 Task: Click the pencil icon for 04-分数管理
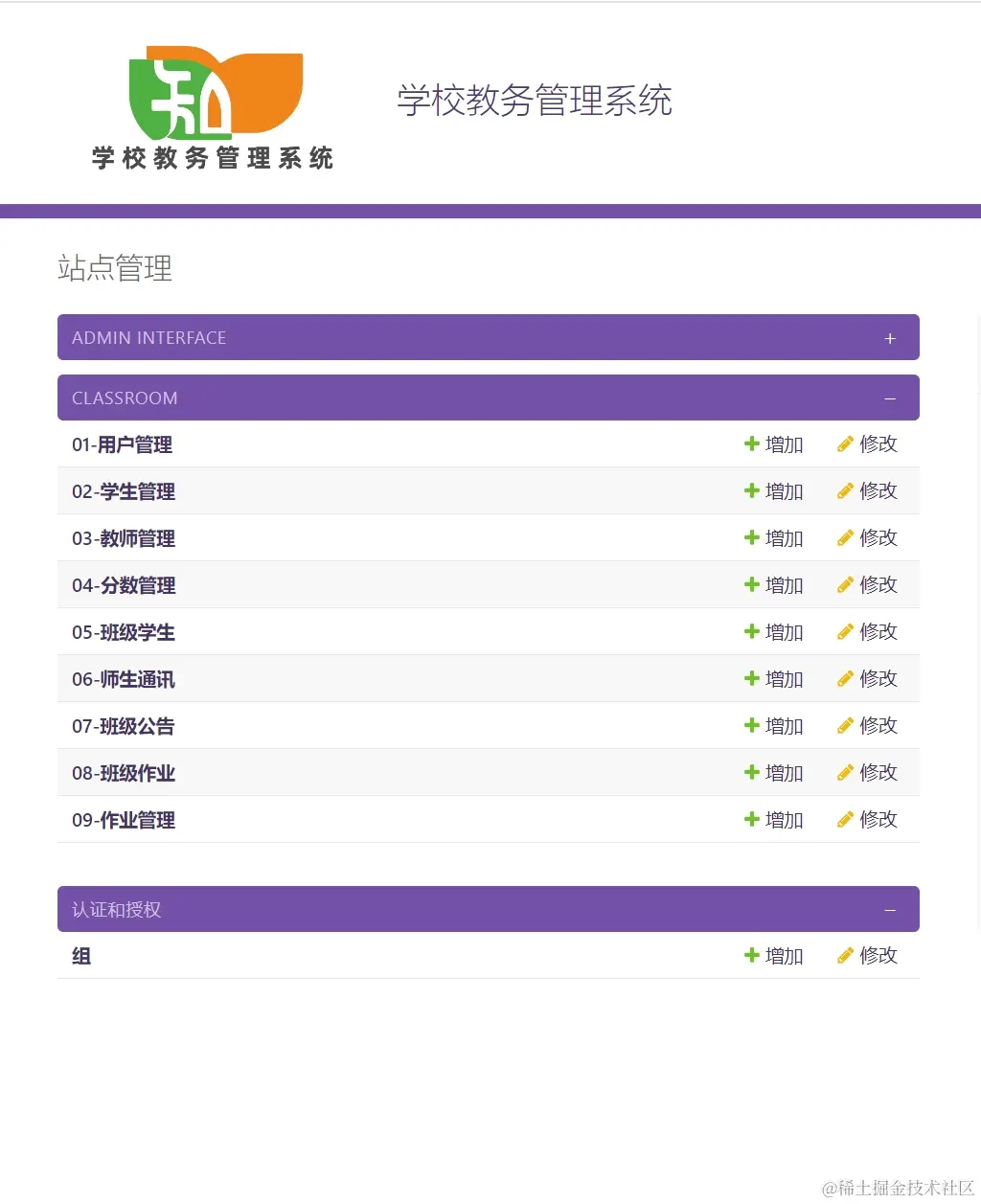pyautogui.click(x=845, y=584)
